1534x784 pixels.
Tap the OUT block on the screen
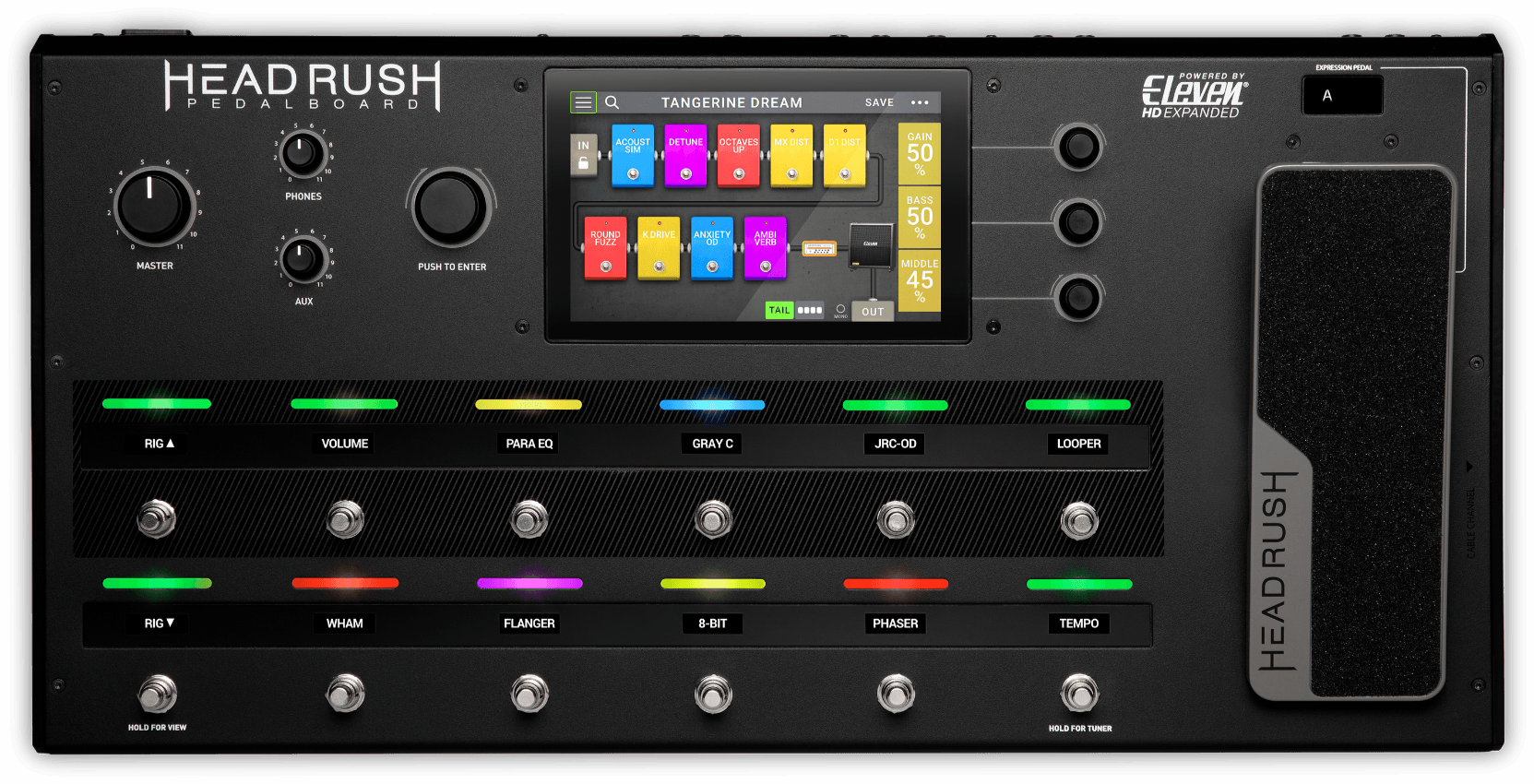(873, 312)
